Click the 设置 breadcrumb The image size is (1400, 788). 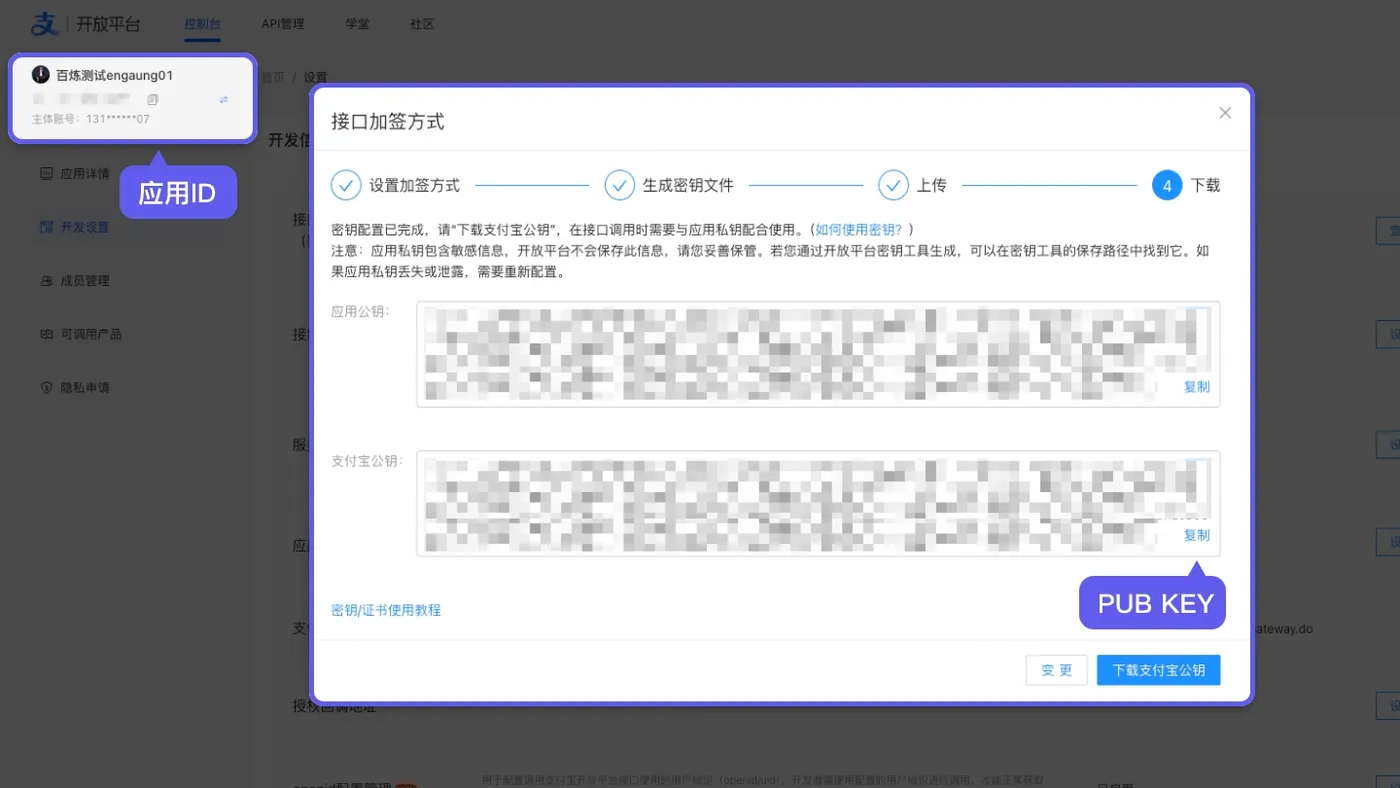coord(316,77)
